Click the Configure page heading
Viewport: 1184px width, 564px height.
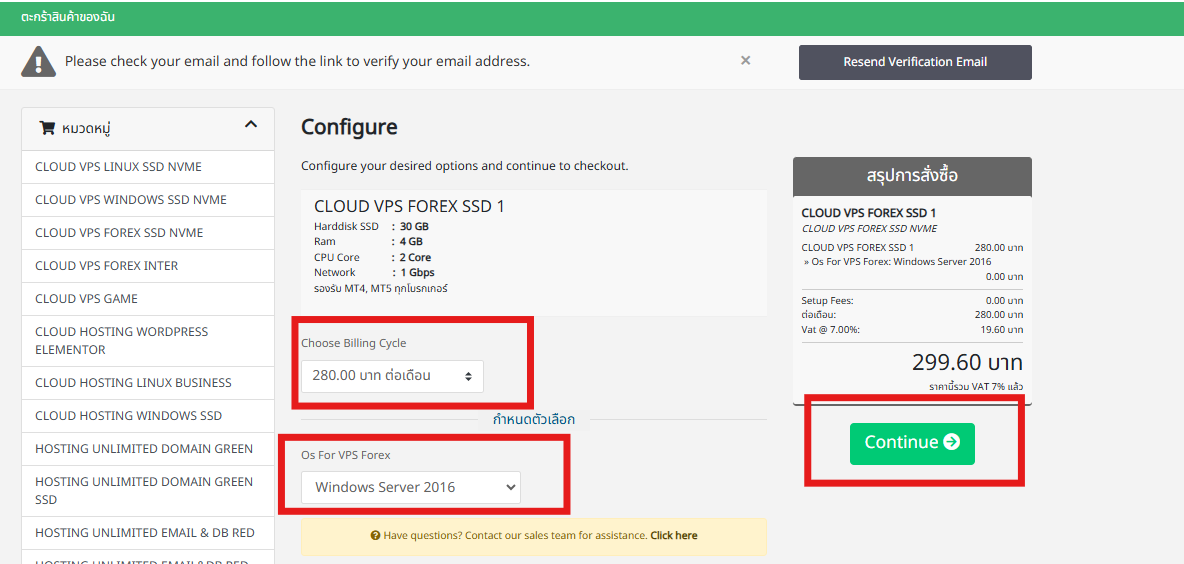[349, 127]
